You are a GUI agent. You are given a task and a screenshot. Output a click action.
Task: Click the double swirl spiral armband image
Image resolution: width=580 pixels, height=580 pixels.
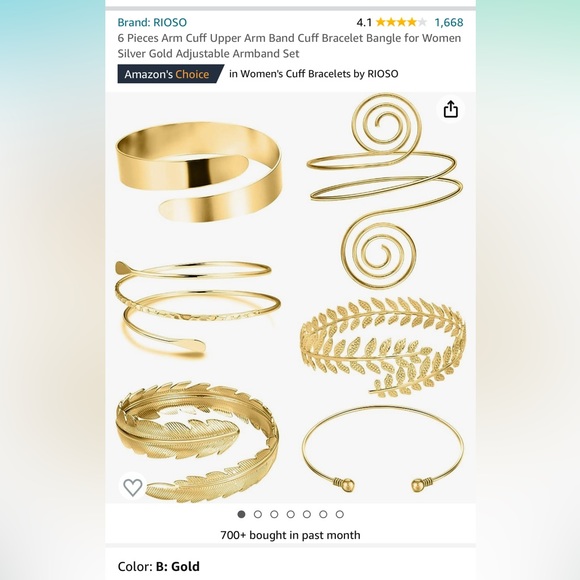(385, 190)
